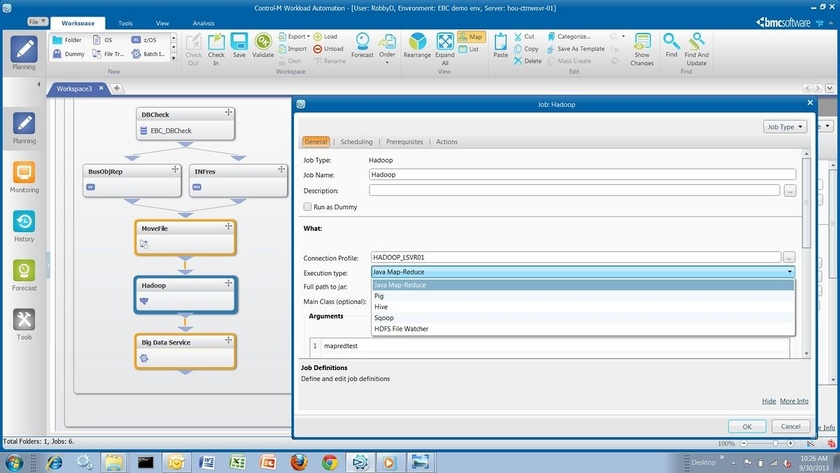
Task: Click the More Info link
Action: [x=794, y=401]
